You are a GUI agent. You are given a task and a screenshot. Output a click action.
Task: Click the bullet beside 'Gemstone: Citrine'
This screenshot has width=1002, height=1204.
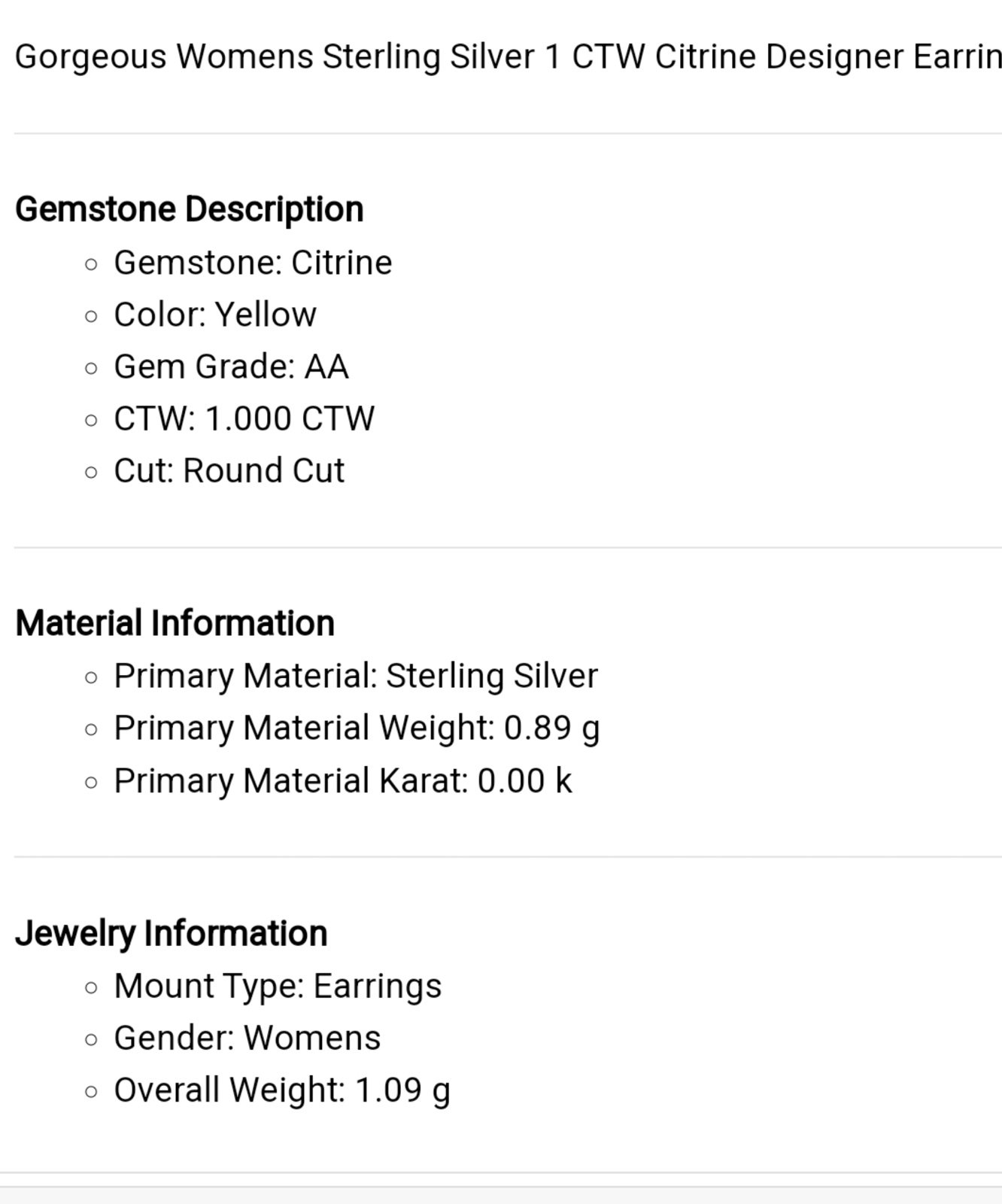92,265
